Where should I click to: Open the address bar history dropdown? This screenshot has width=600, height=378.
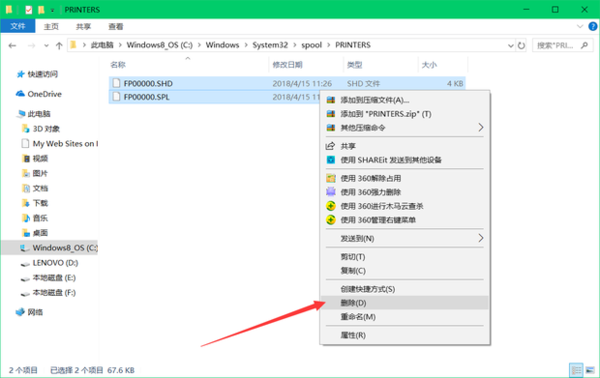(x=510, y=46)
